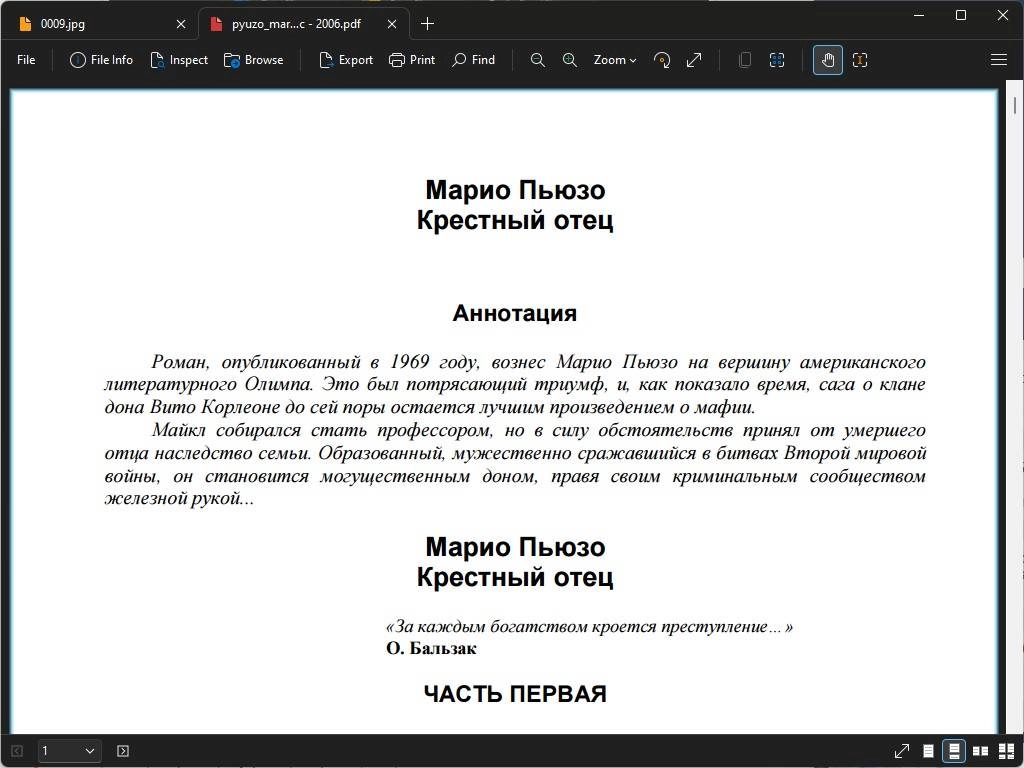Go to previous page arrow

pyautogui.click(x=17, y=751)
